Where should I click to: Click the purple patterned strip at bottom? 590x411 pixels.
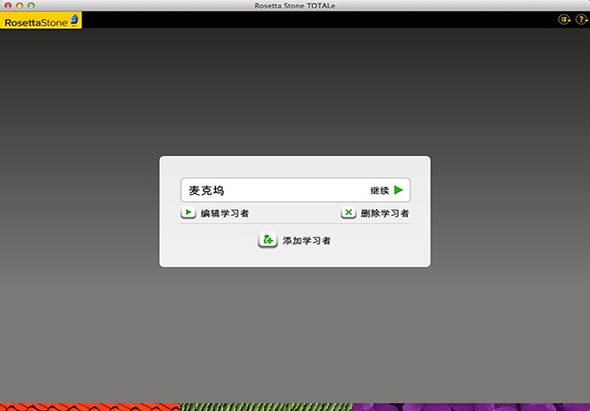click(x=471, y=407)
